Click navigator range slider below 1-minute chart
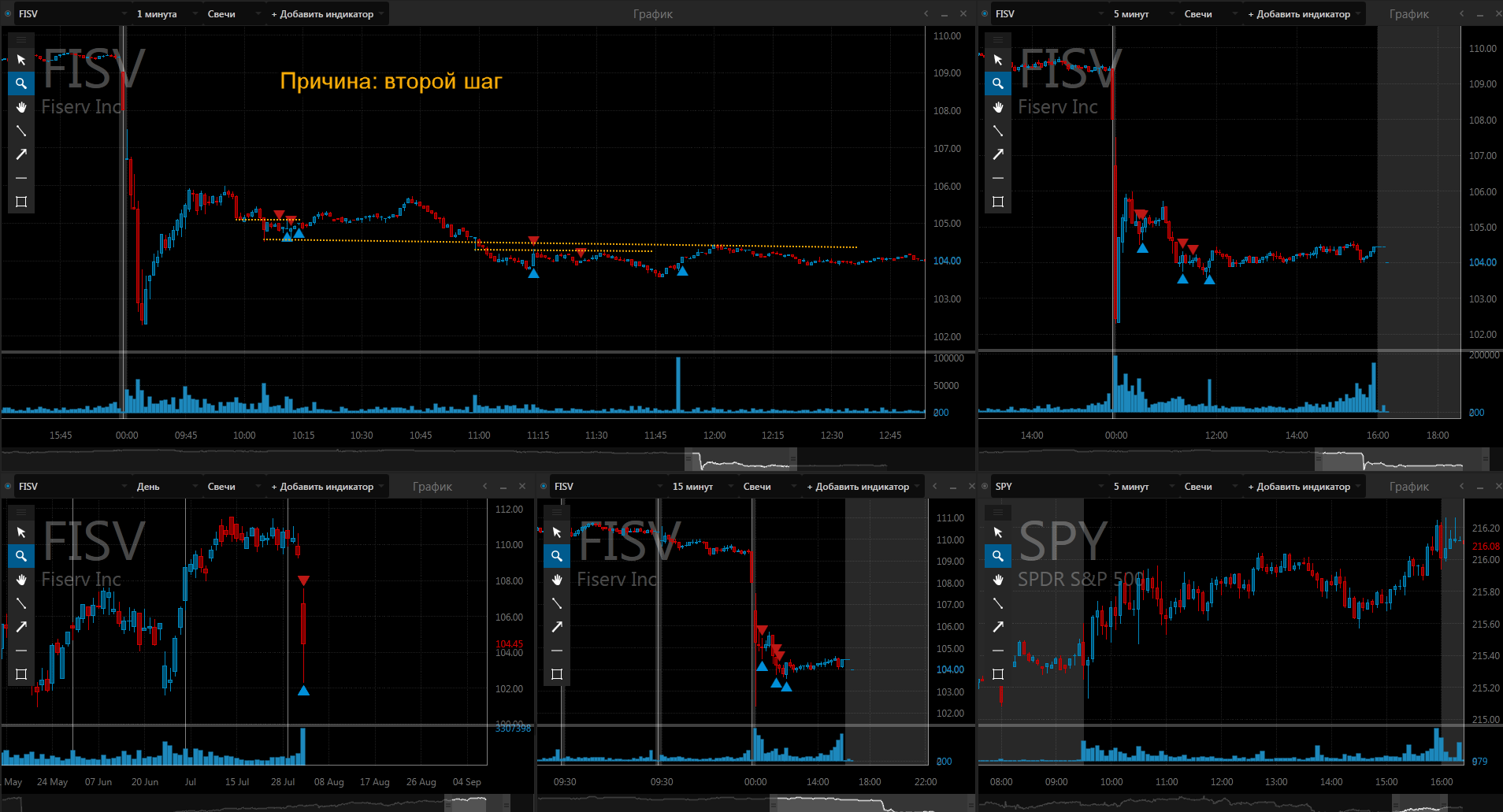This screenshot has height=812, width=1503. tap(740, 459)
